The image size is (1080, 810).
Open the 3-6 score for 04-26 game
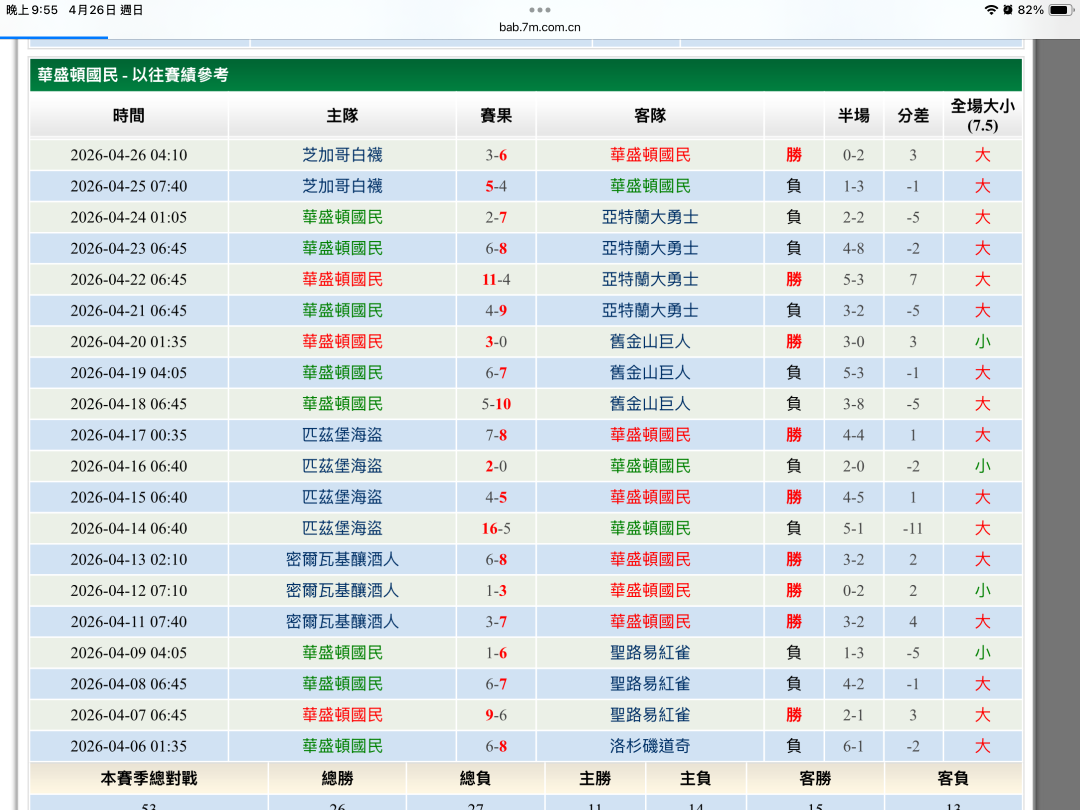tap(496, 155)
